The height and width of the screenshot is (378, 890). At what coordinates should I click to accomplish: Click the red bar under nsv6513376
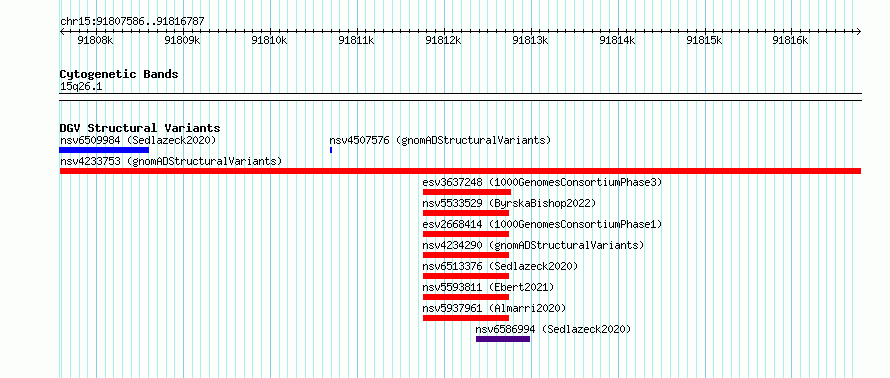(466, 276)
